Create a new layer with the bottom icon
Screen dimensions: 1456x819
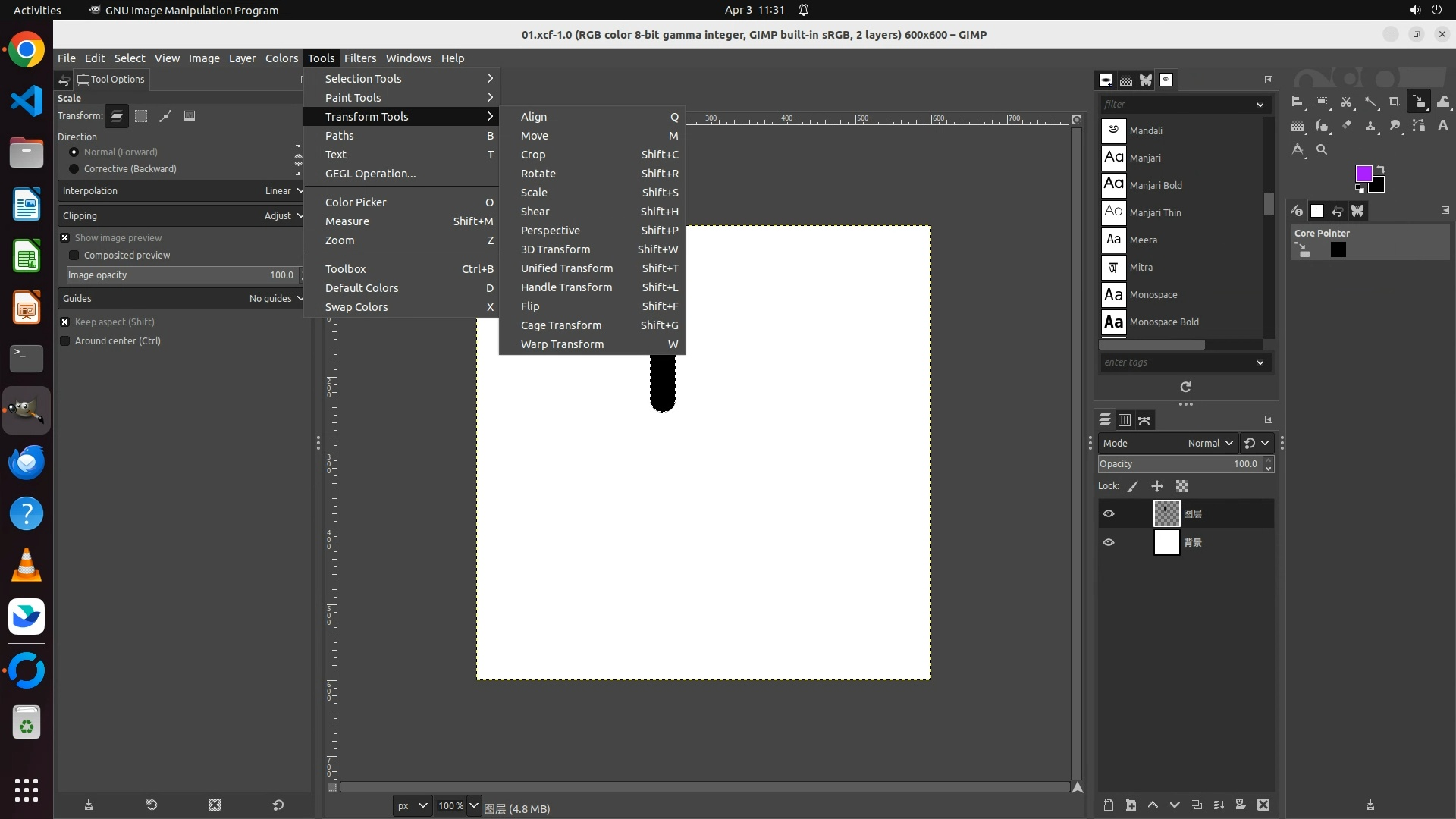tap(1109, 805)
